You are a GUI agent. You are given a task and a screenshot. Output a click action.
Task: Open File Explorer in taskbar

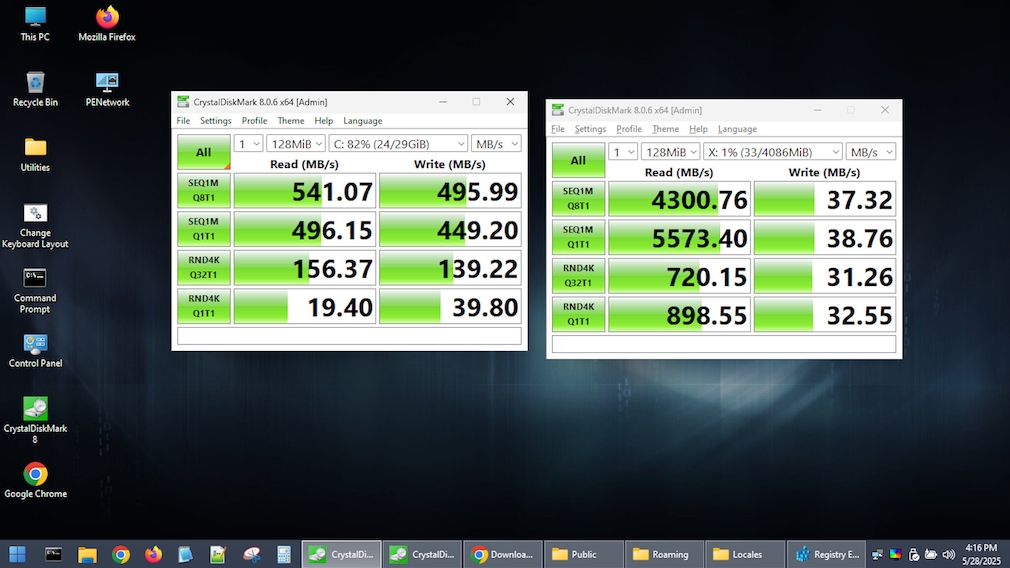tap(87, 554)
